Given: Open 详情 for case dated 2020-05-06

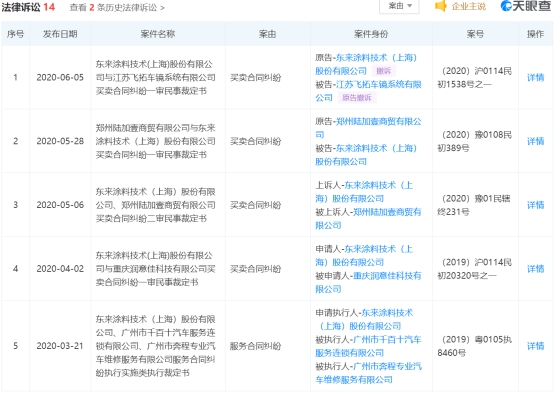Looking at the screenshot, I should [535, 205].
